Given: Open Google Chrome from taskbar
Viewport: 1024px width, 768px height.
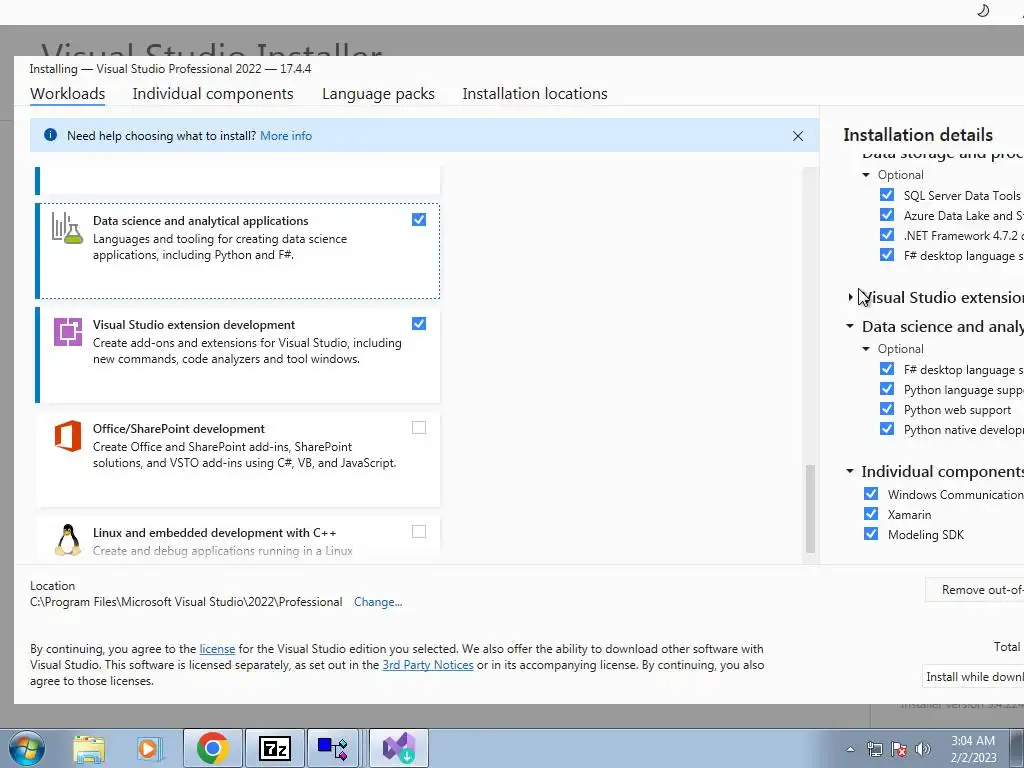Looking at the screenshot, I should click(x=212, y=748).
